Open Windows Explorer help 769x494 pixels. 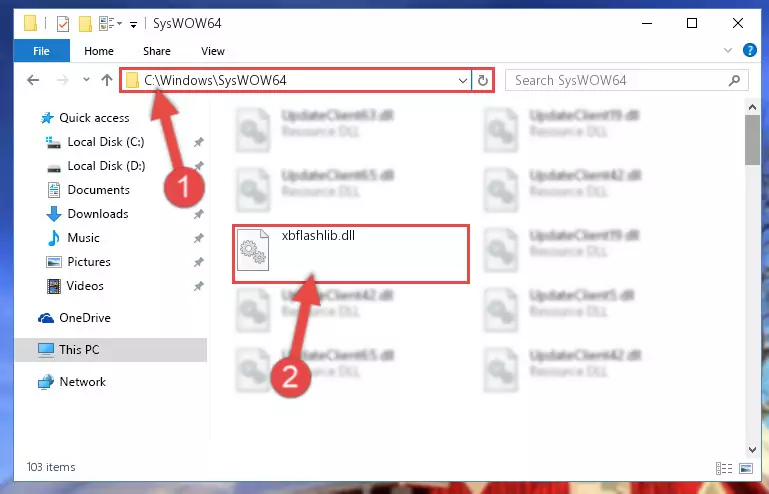(x=749, y=50)
